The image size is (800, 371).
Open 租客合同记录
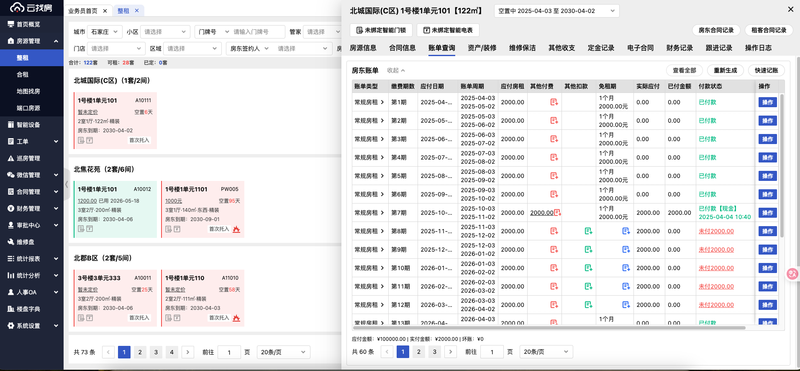769,30
